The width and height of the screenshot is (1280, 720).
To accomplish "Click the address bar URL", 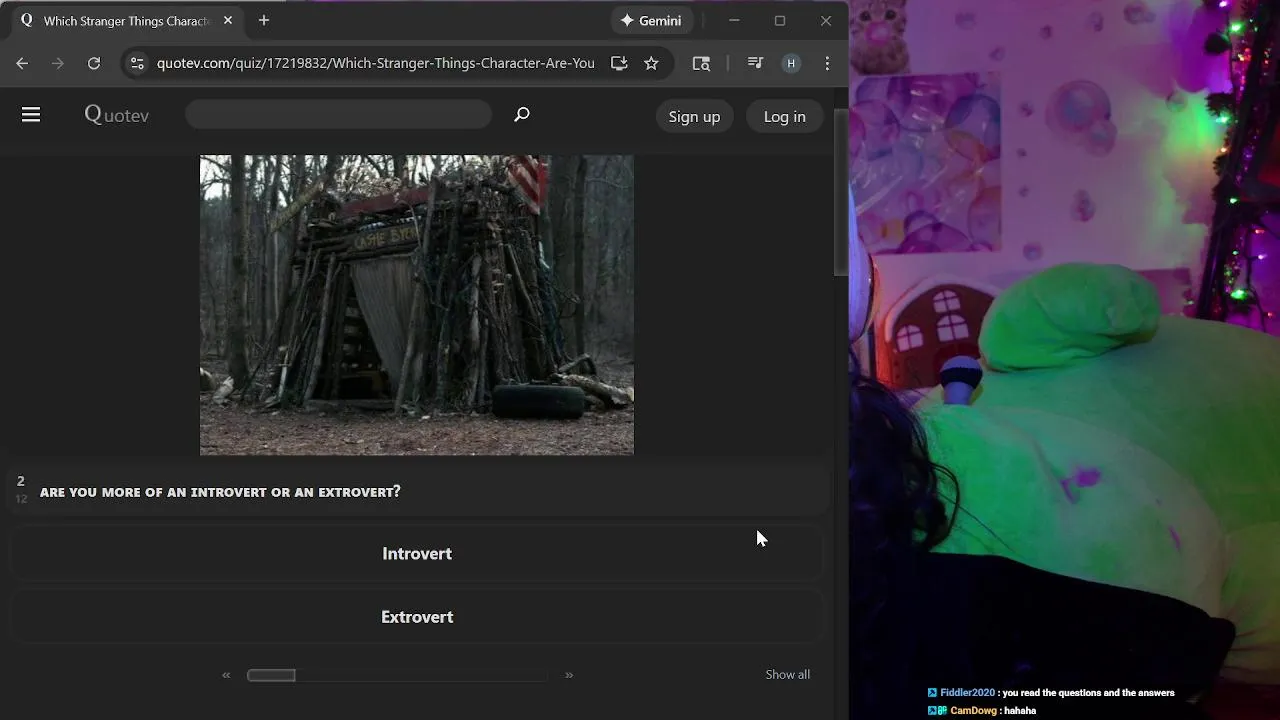I will coord(375,63).
